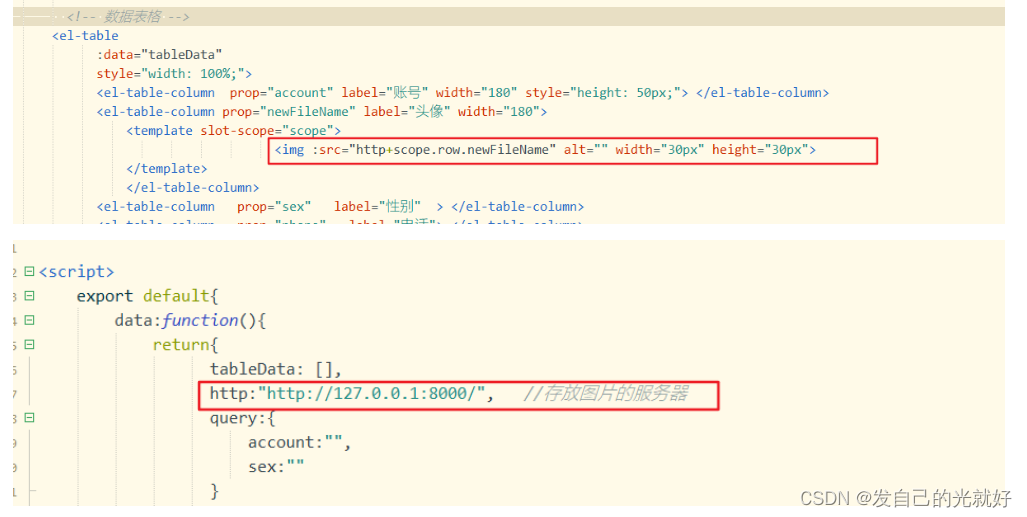This screenshot has height=517, width=1027.
Task: Click label="头像" attribute
Action: pos(407,111)
